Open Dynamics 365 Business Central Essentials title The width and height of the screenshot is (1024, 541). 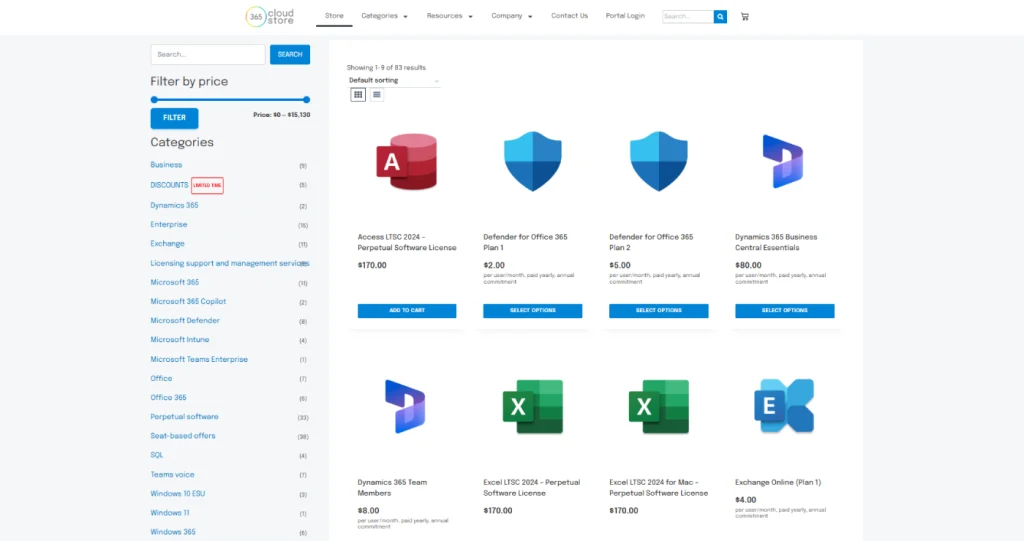(776, 242)
